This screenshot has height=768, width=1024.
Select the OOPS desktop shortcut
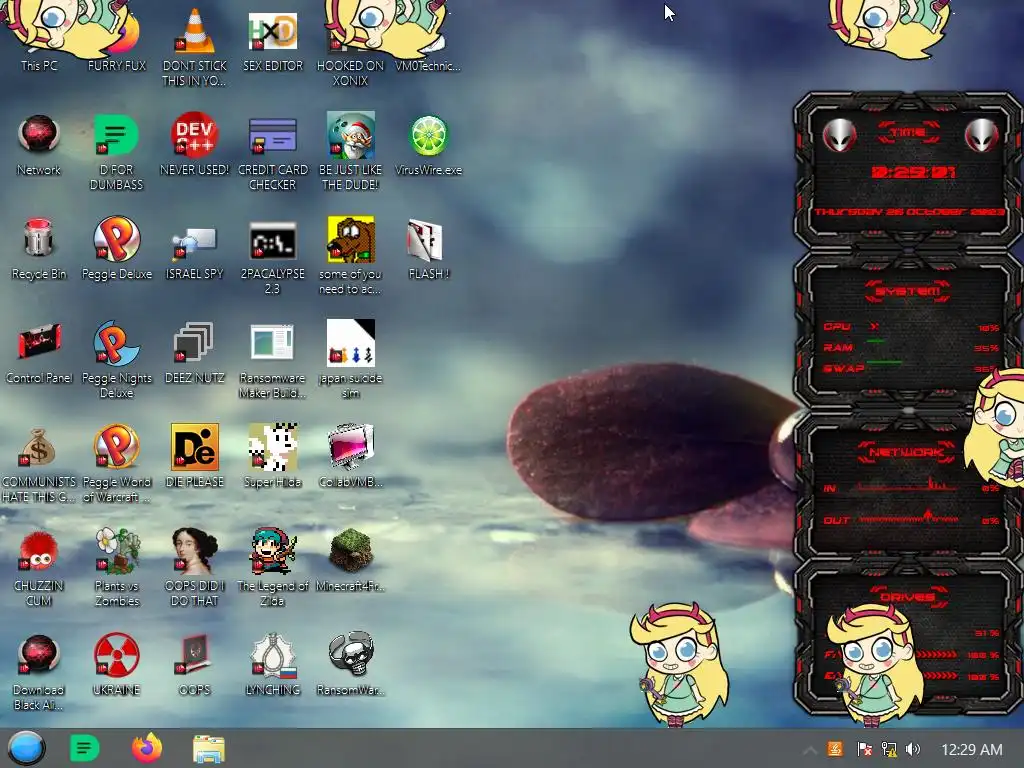(194, 665)
